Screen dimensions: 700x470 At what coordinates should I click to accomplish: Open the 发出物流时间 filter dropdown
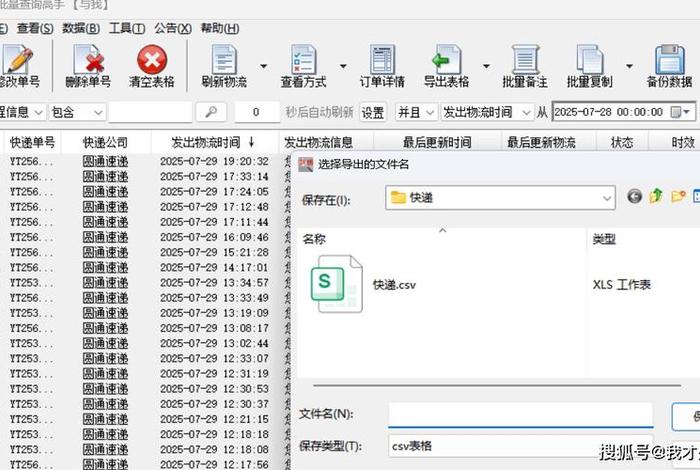pyautogui.click(x=487, y=112)
